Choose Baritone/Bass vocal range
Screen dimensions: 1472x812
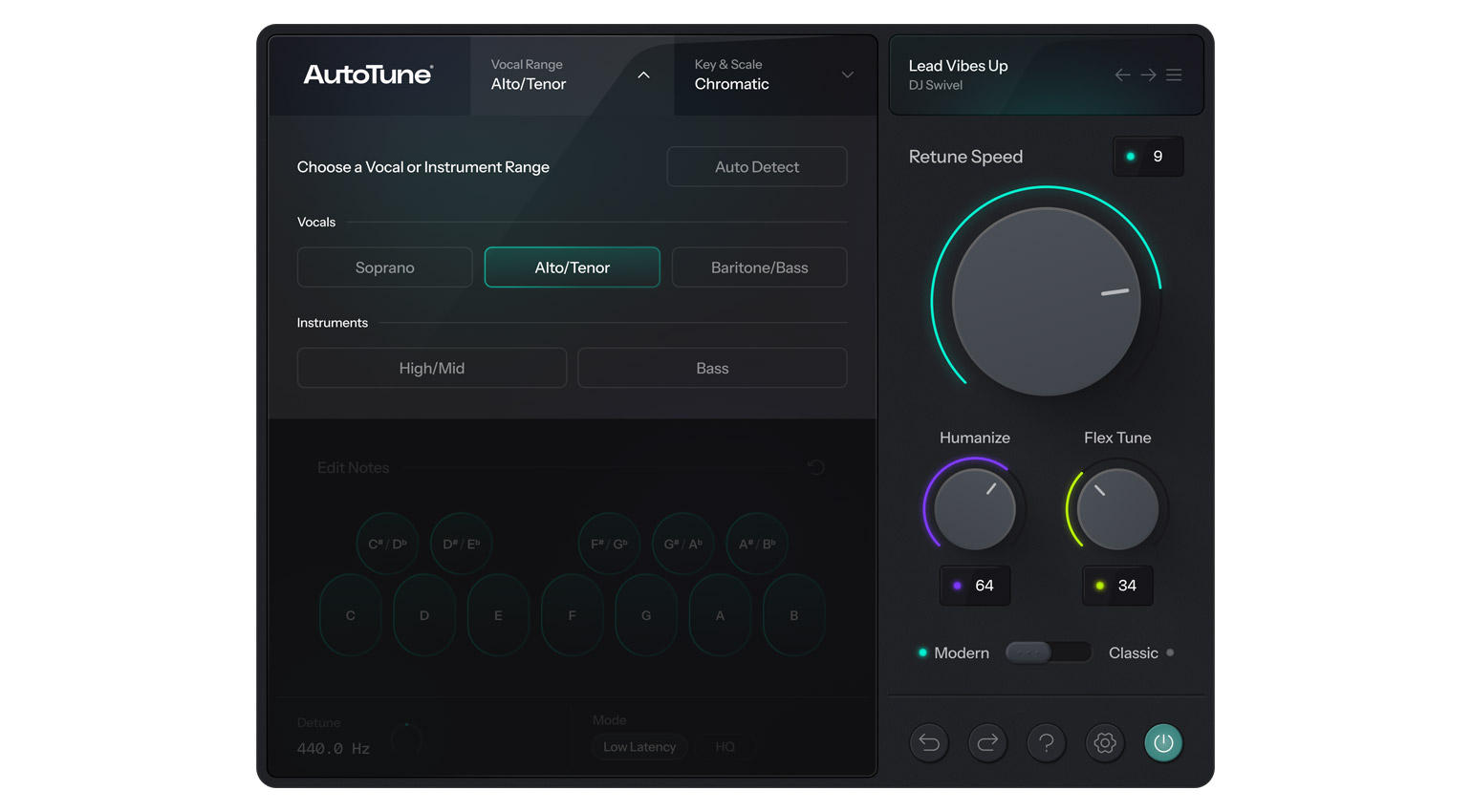click(759, 267)
